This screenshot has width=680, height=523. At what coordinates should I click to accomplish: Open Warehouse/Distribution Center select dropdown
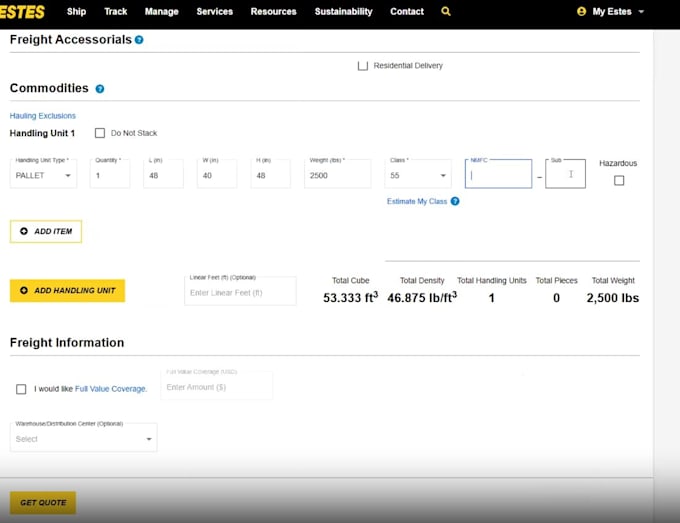[84, 438]
